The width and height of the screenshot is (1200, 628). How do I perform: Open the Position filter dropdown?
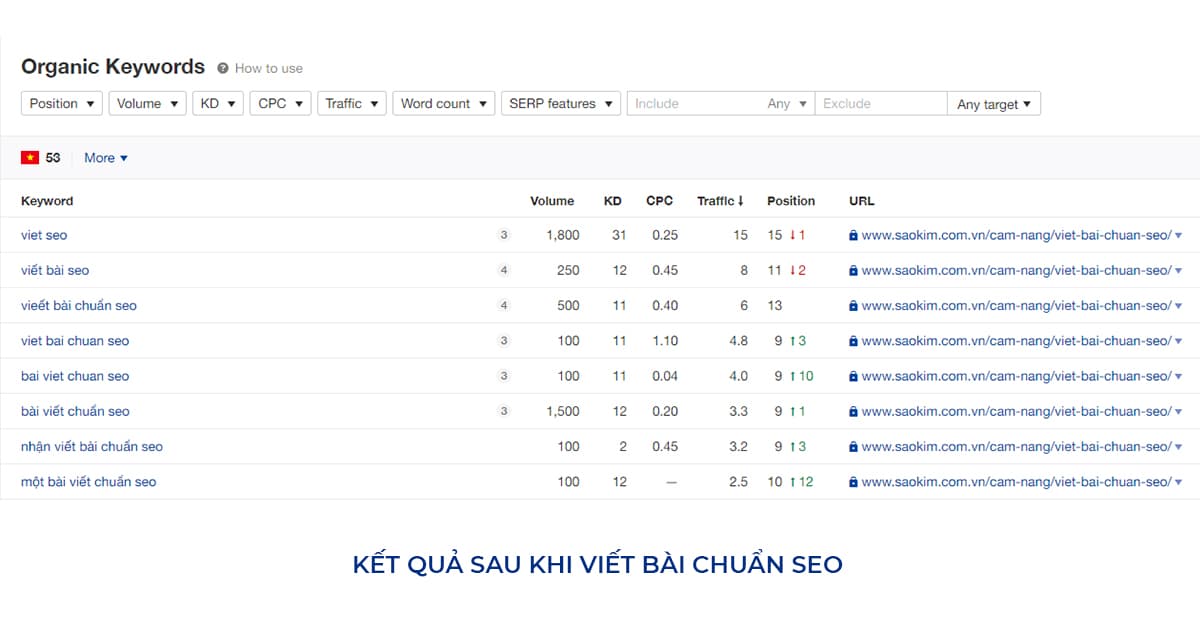[61, 103]
